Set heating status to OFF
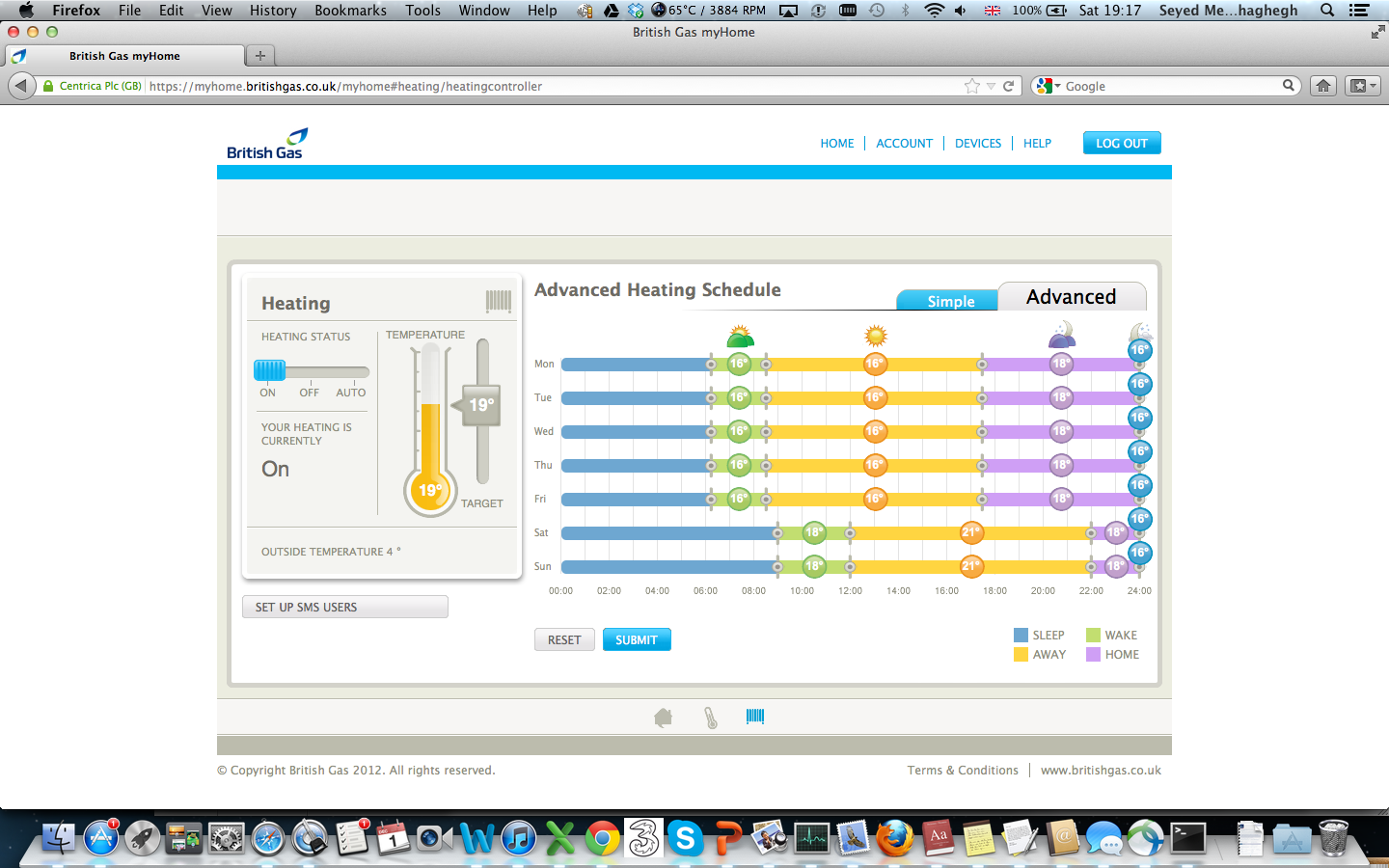This screenshot has width=1389, height=868. click(310, 393)
